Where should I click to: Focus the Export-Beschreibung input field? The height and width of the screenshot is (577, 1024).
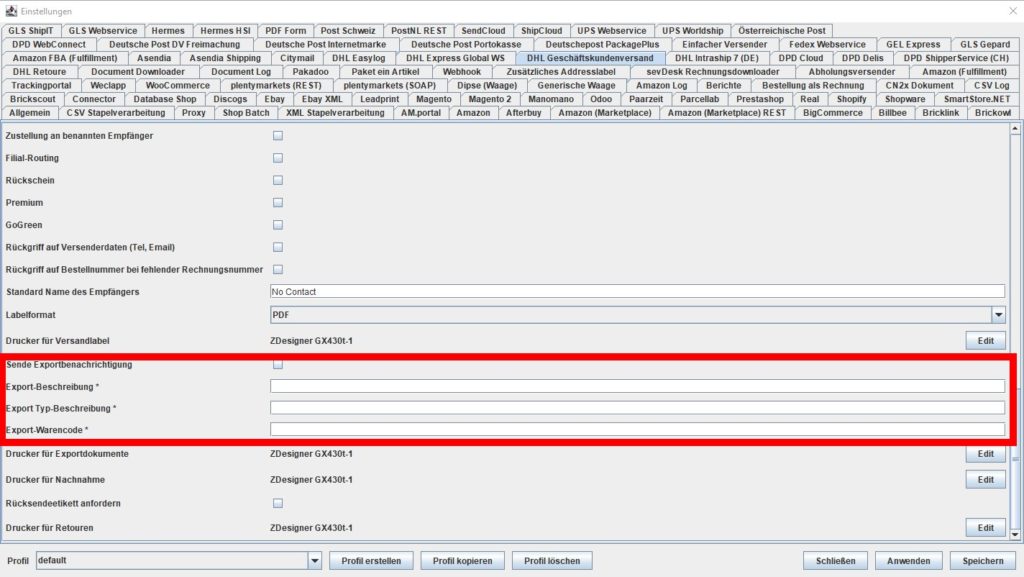pos(637,386)
